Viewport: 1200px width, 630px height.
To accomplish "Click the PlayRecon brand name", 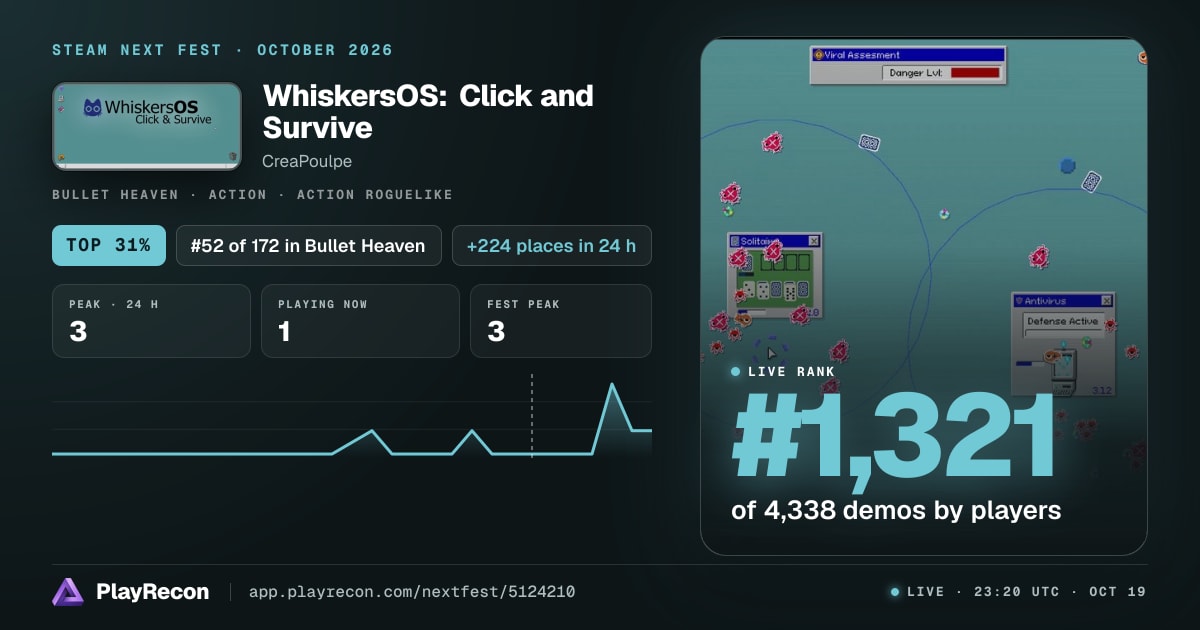I will 152,592.
